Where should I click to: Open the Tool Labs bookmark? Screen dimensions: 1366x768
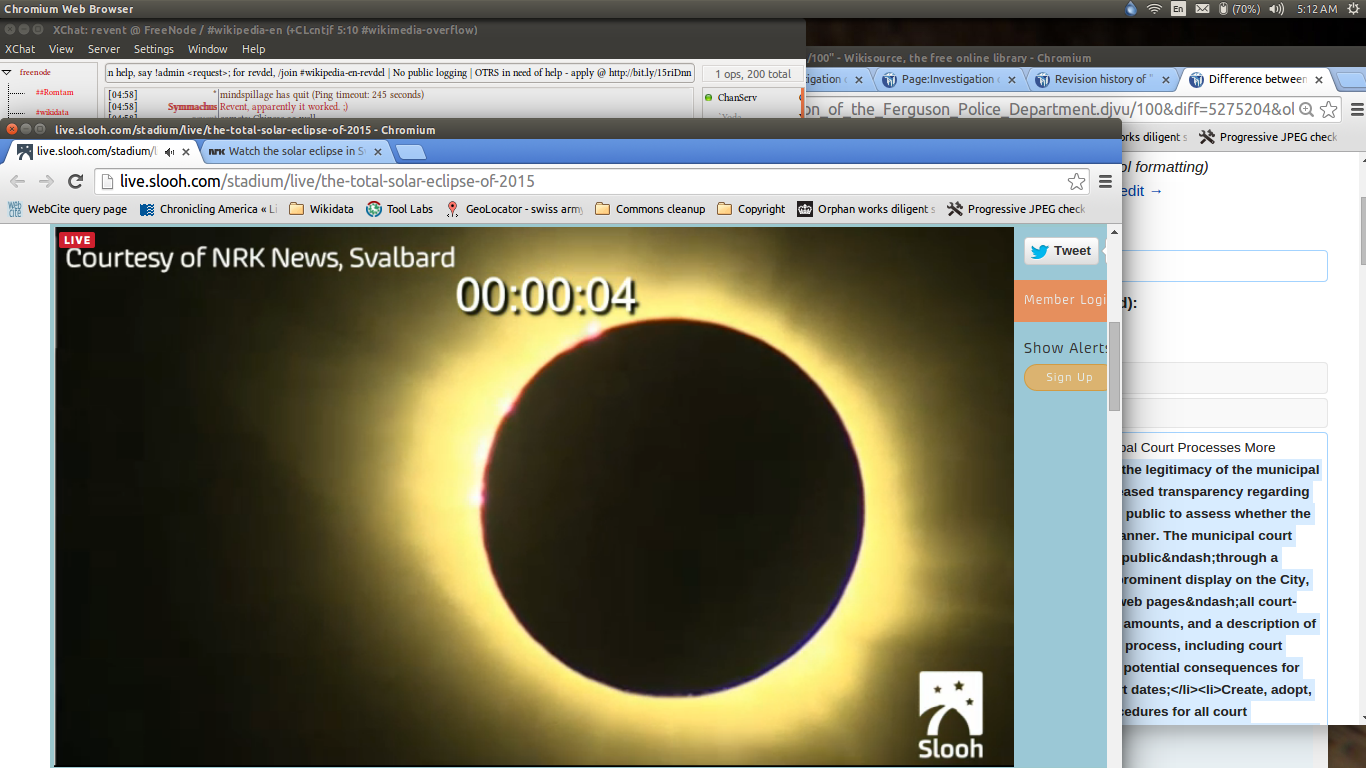(399, 209)
